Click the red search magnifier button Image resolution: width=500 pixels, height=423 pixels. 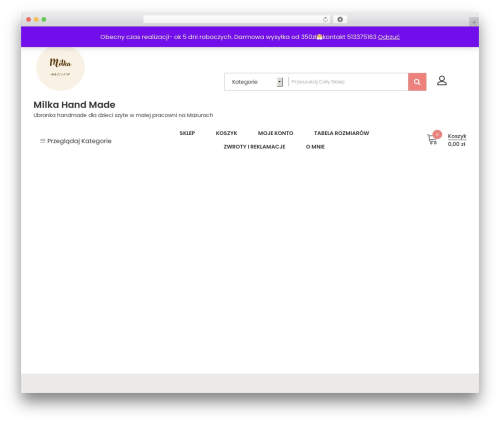(417, 82)
